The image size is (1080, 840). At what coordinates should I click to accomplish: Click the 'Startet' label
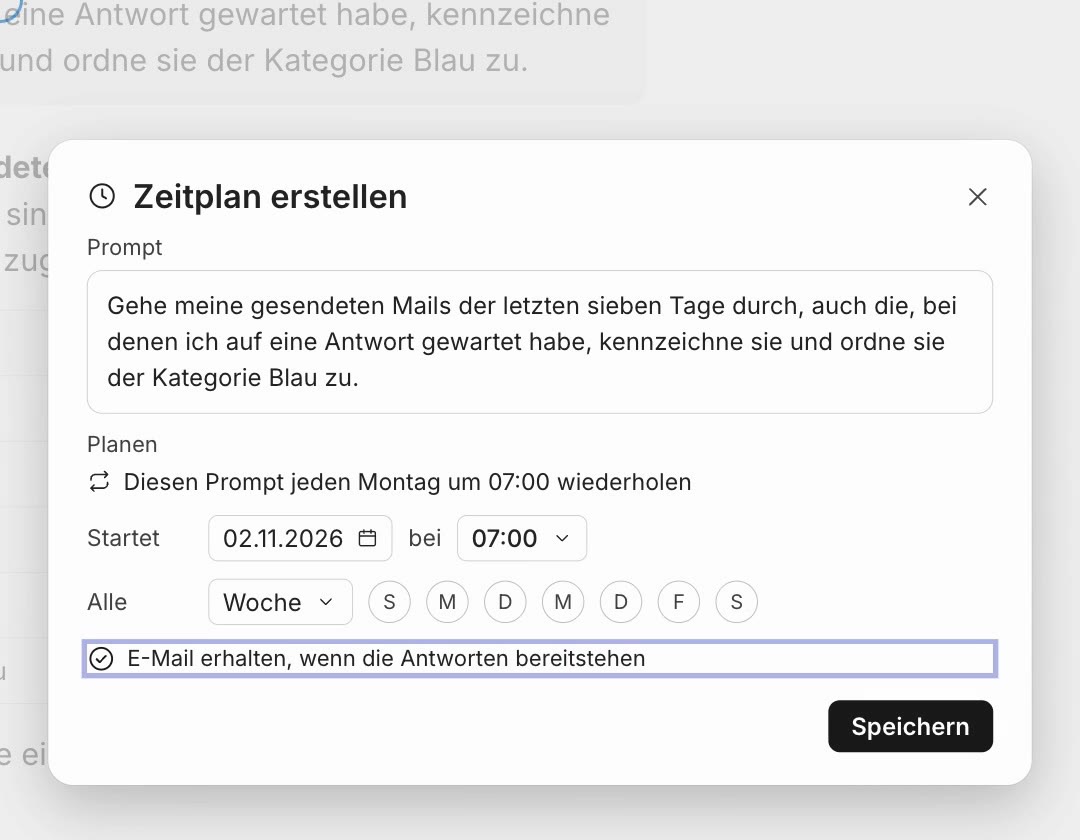pos(123,538)
